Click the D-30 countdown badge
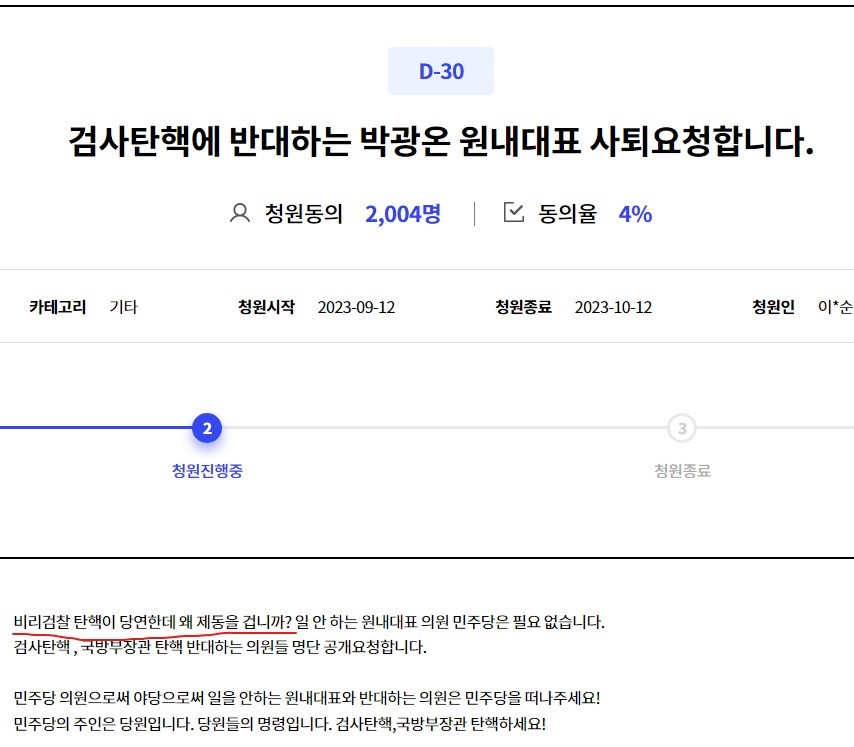The height and width of the screenshot is (747, 854). pos(441,71)
